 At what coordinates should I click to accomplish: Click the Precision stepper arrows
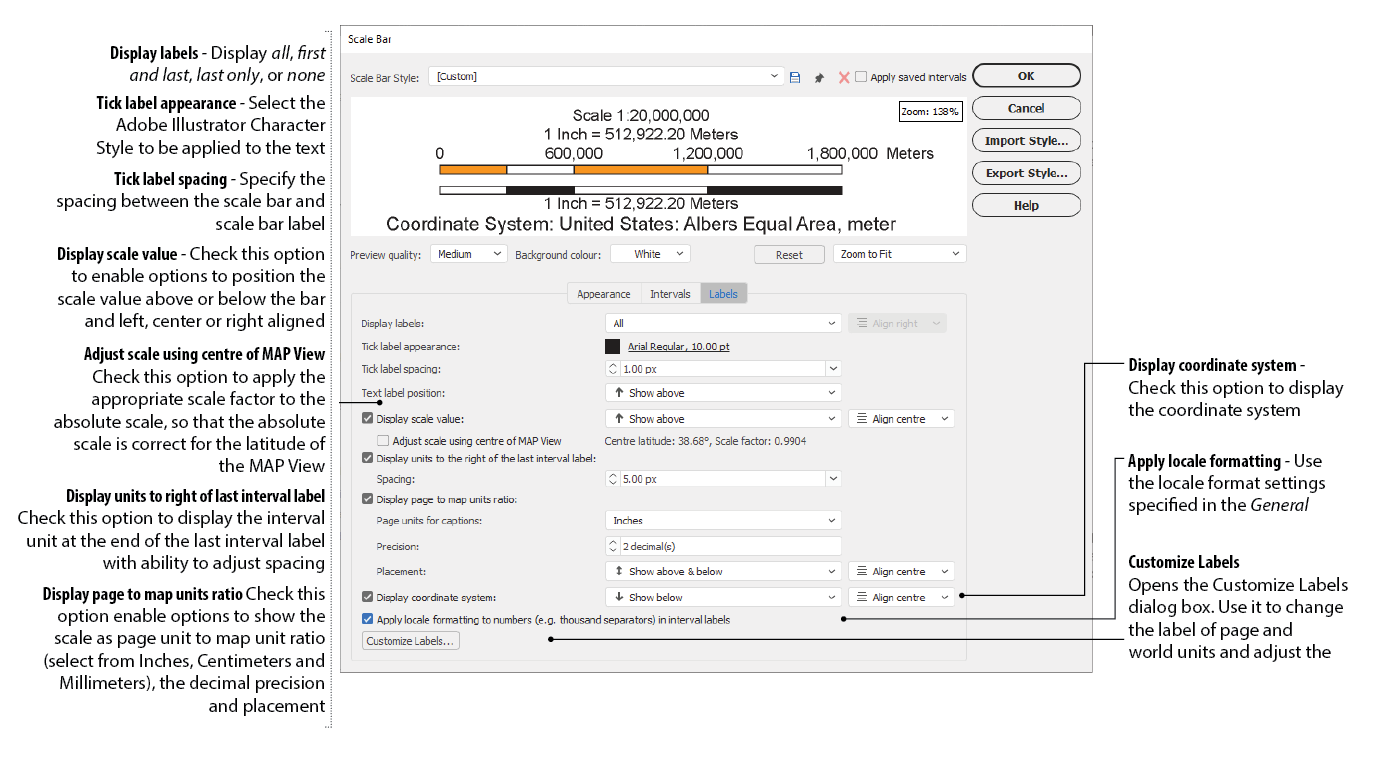[613, 546]
